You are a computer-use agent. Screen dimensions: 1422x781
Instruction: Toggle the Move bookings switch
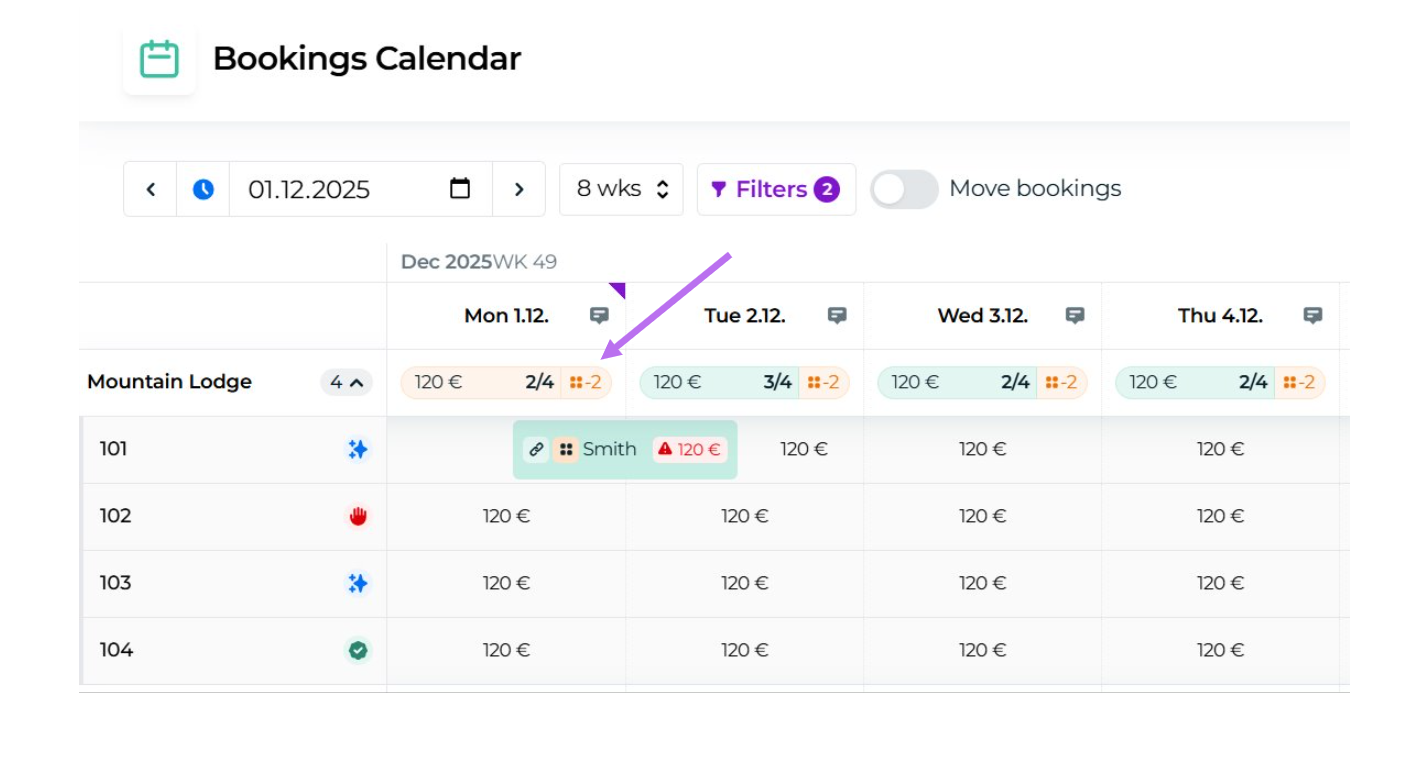pos(904,189)
